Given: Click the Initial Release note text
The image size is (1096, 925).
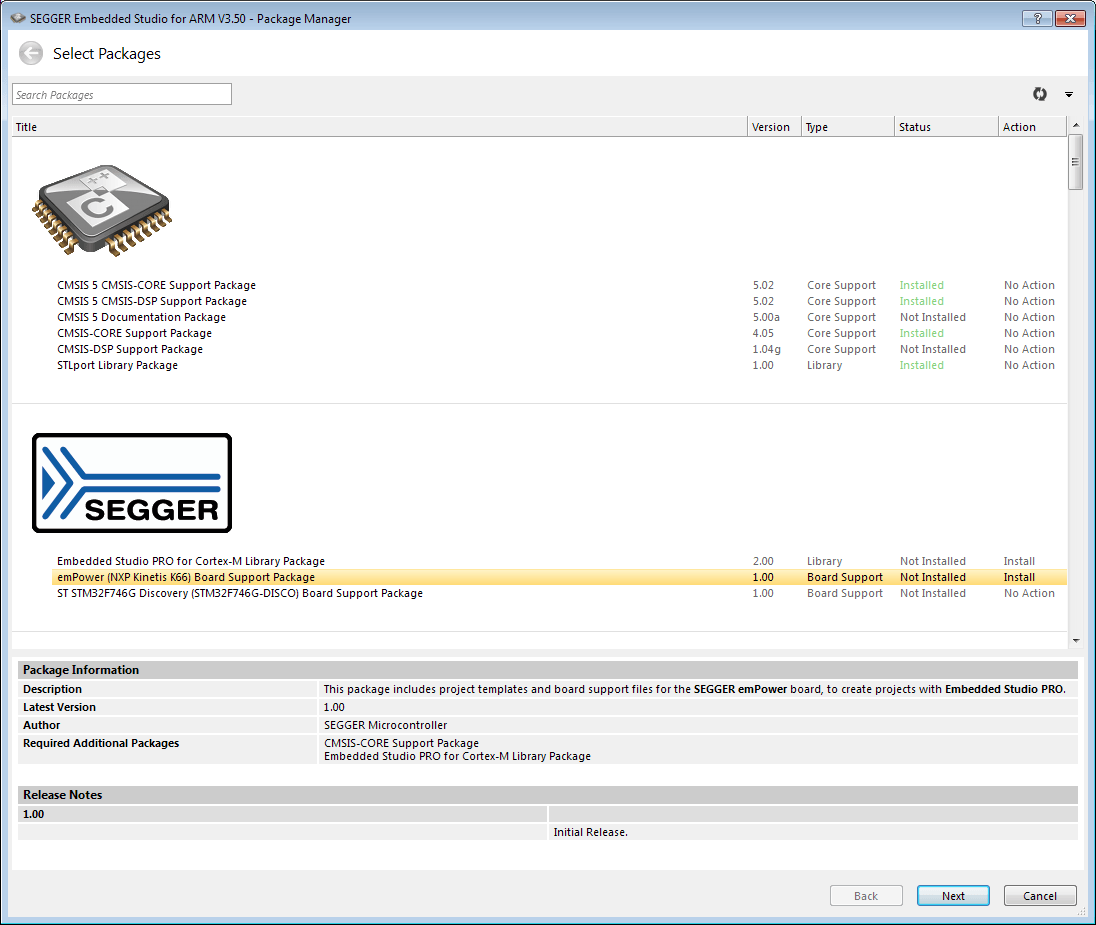Looking at the screenshot, I should coord(591,833).
